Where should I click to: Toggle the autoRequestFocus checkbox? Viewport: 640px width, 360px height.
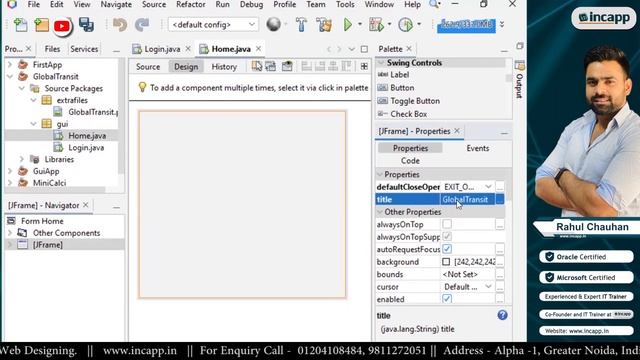(447, 249)
